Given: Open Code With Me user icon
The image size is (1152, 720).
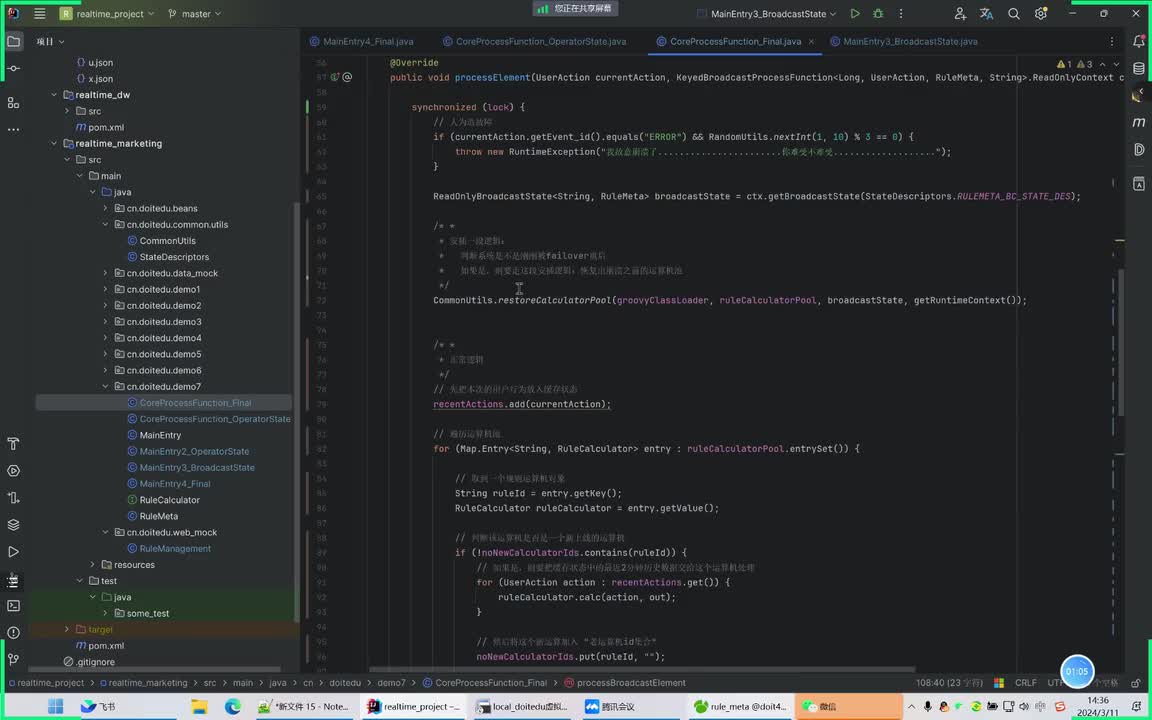Looking at the screenshot, I should pyautogui.click(x=960, y=13).
